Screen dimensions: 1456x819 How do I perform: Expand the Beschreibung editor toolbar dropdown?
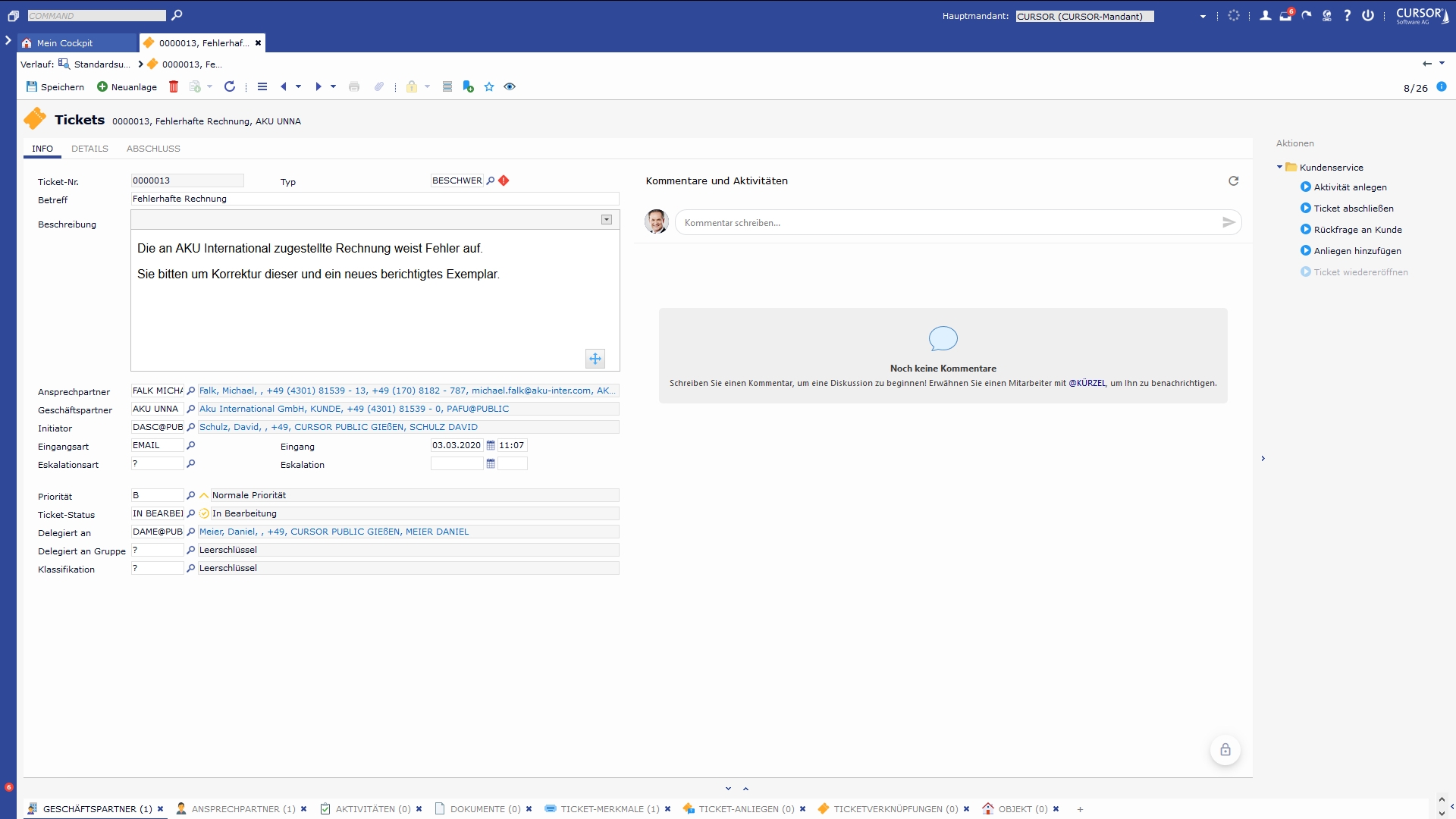pyautogui.click(x=607, y=220)
